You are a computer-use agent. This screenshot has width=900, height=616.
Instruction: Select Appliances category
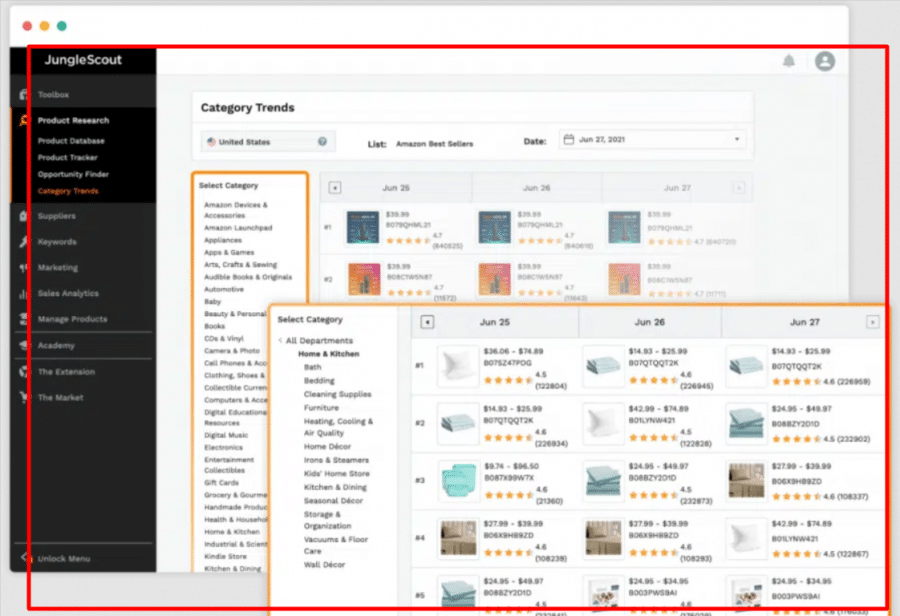click(x=223, y=240)
